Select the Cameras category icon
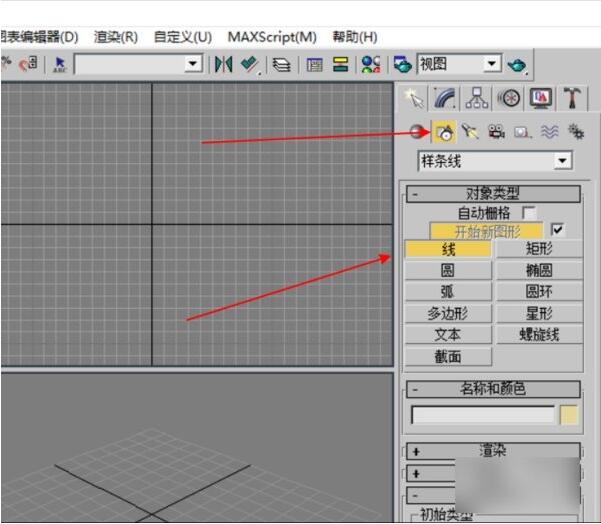The width and height of the screenshot is (601, 524). click(x=497, y=131)
